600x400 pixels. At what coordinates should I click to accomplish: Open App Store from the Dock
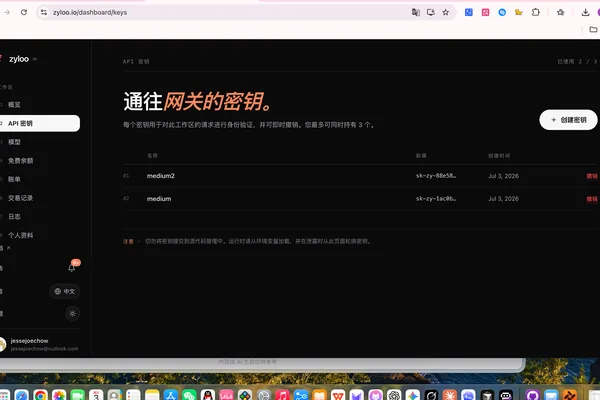pos(171,395)
